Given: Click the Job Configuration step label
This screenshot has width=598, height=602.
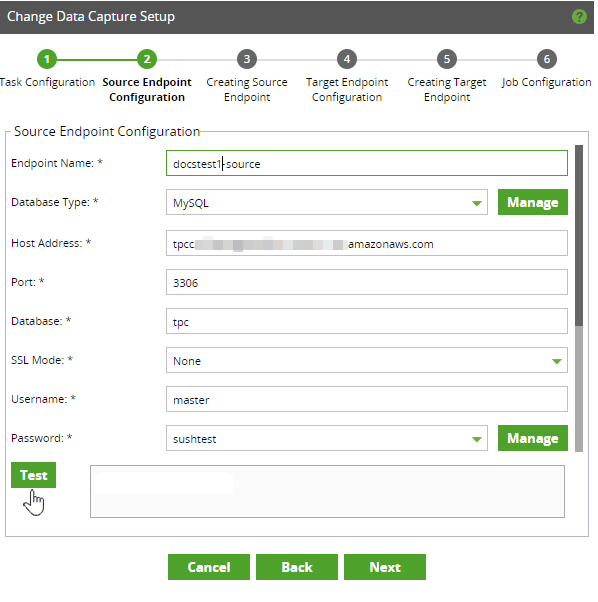Looking at the screenshot, I should [547, 82].
